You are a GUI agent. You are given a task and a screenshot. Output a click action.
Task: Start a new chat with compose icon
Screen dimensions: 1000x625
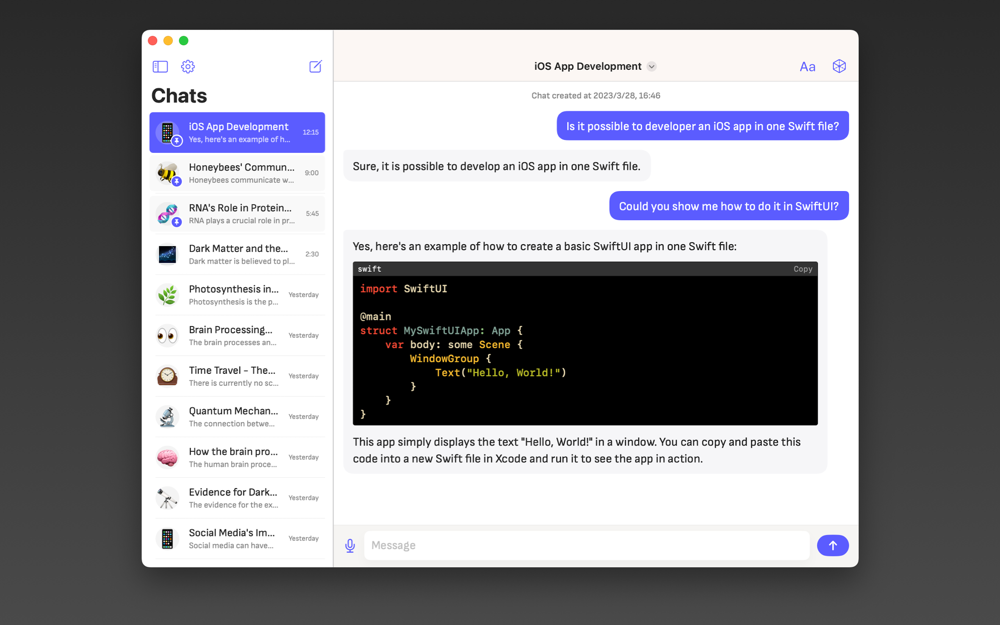click(316, 66)
